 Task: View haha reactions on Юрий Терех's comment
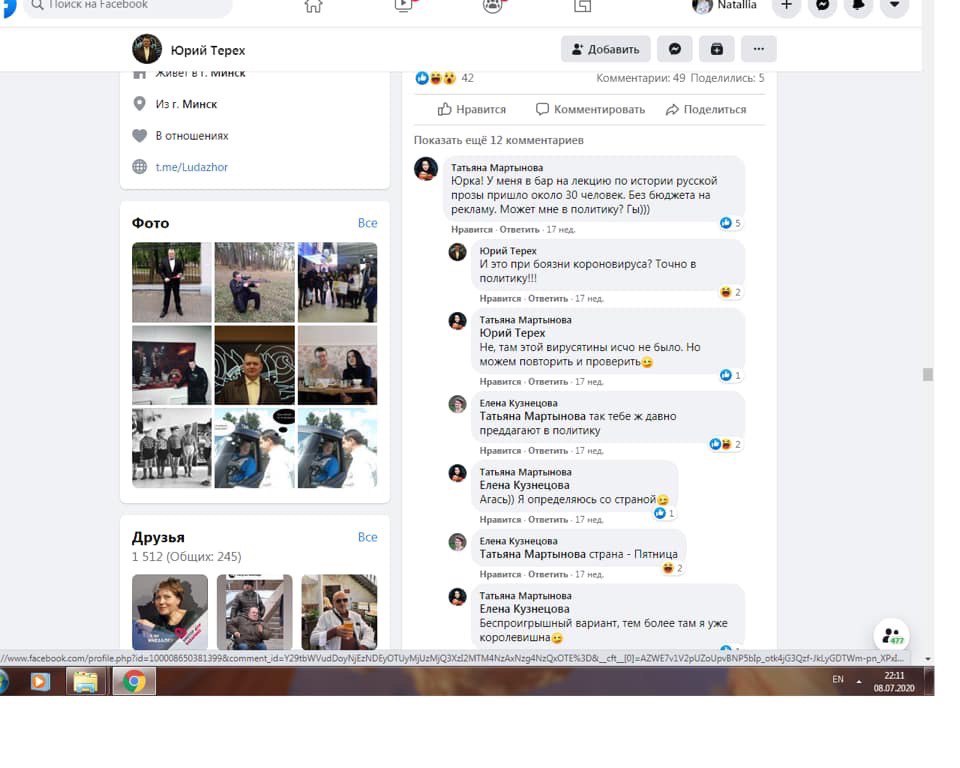coord(730,292)
